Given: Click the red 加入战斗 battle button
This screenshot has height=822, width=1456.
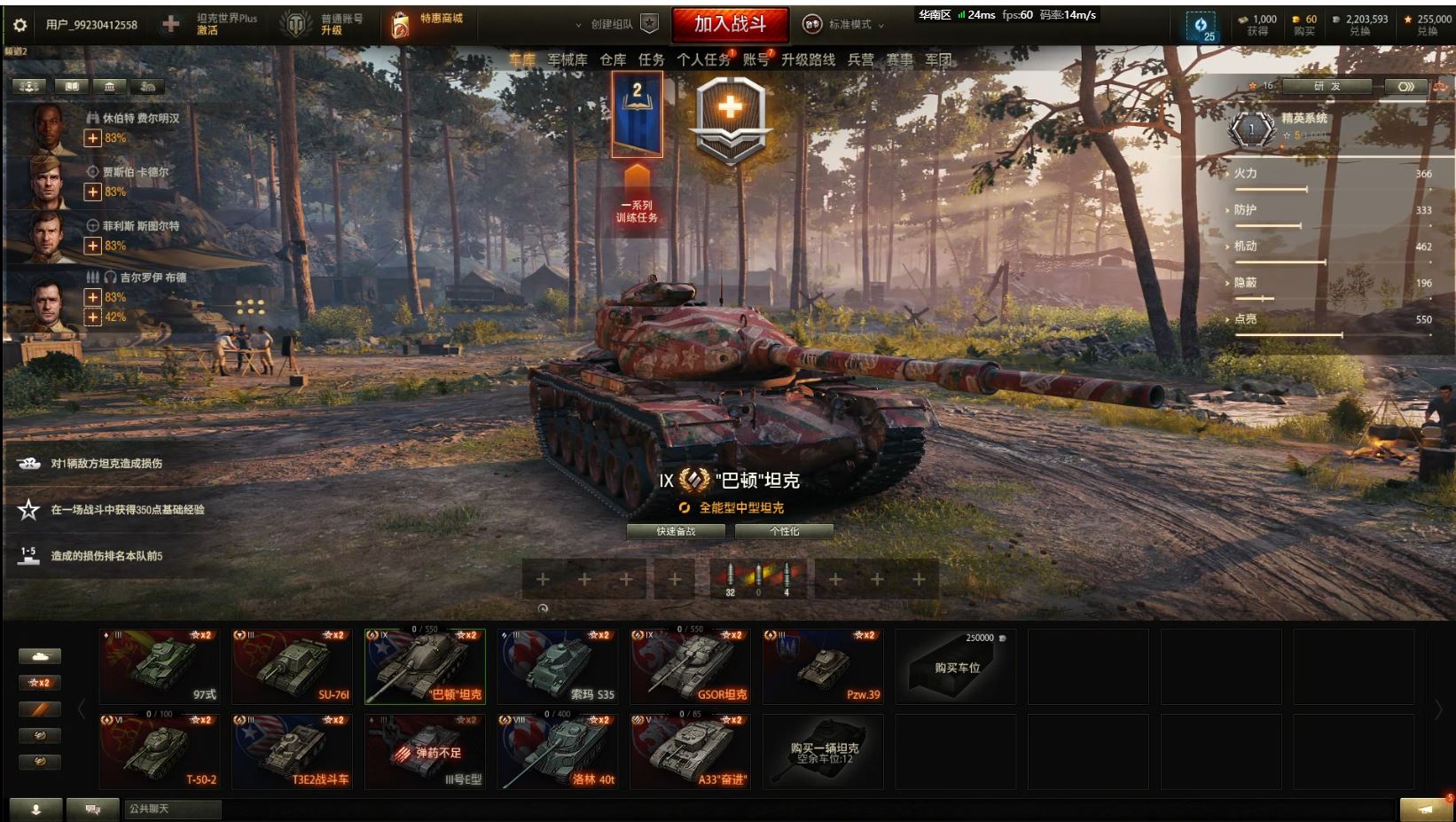Looking at the screenshot, I should point(730,25).
